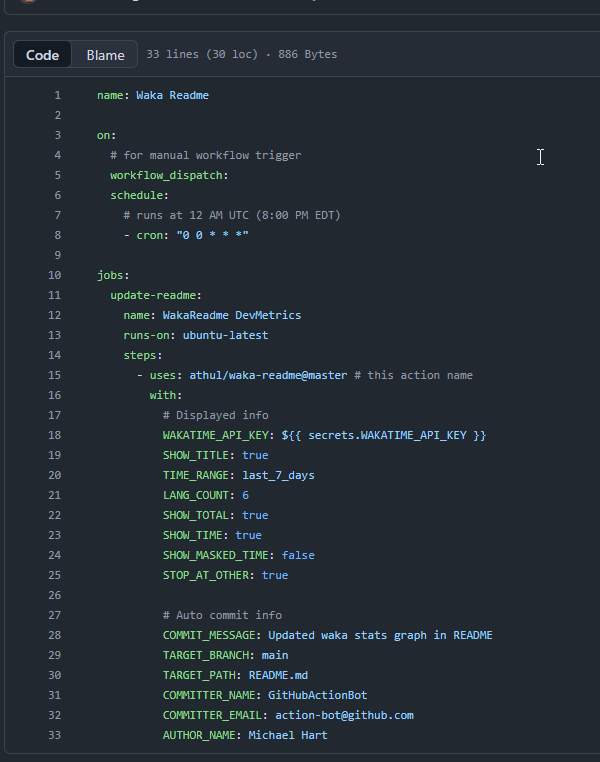Select line number 15 in gutter
Viewport: 600px width, 762px height.
tap(55, 375)
